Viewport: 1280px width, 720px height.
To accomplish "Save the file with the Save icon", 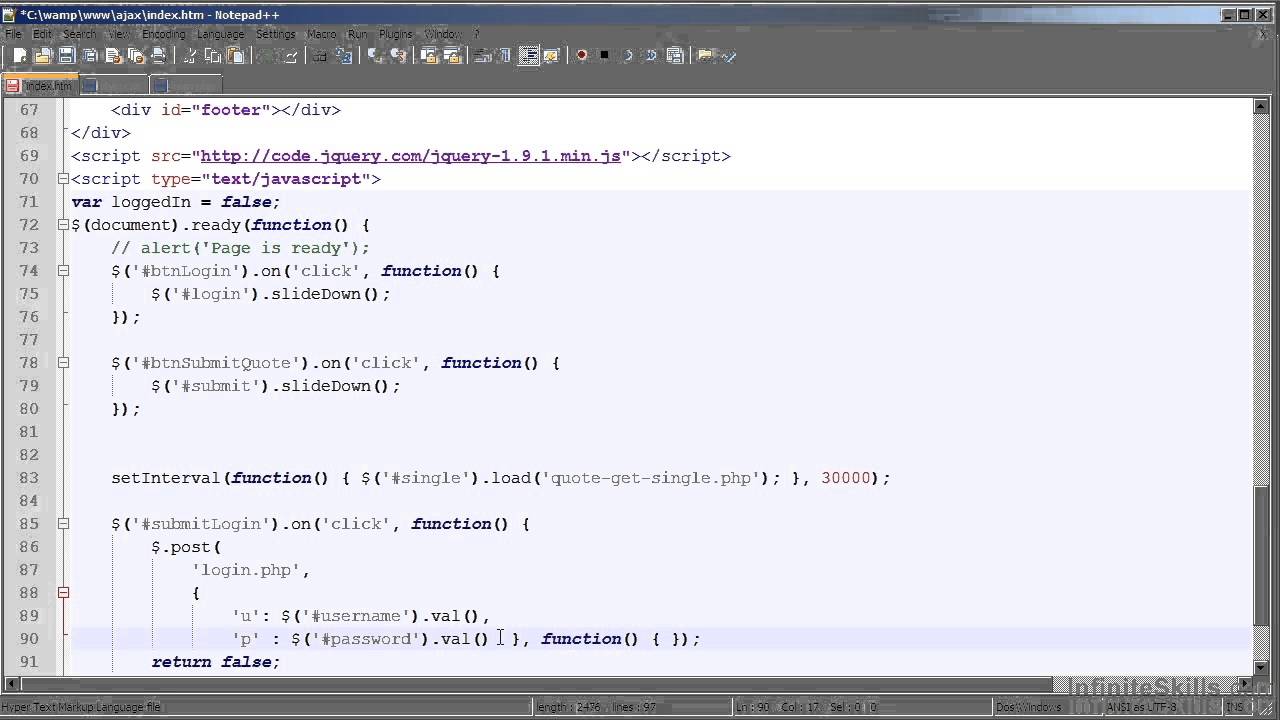I will tap(66, 56).
